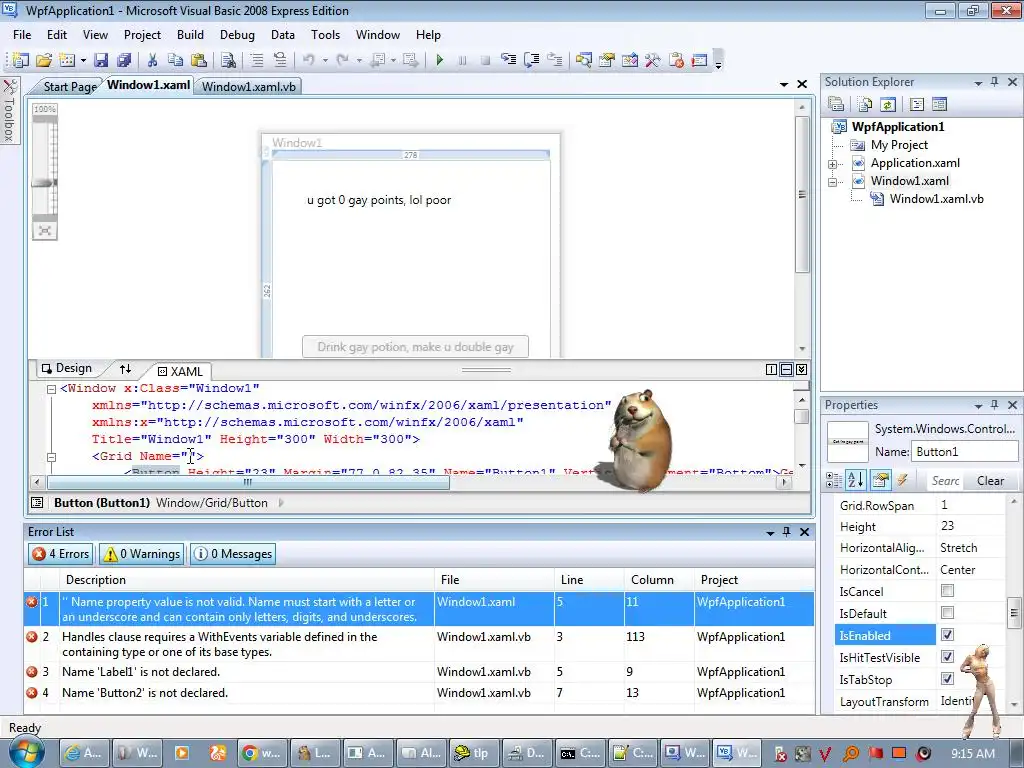
Task: Show Events lightning bolt in Properties panel
Action: pyautogui.click(x=903, y=481)
